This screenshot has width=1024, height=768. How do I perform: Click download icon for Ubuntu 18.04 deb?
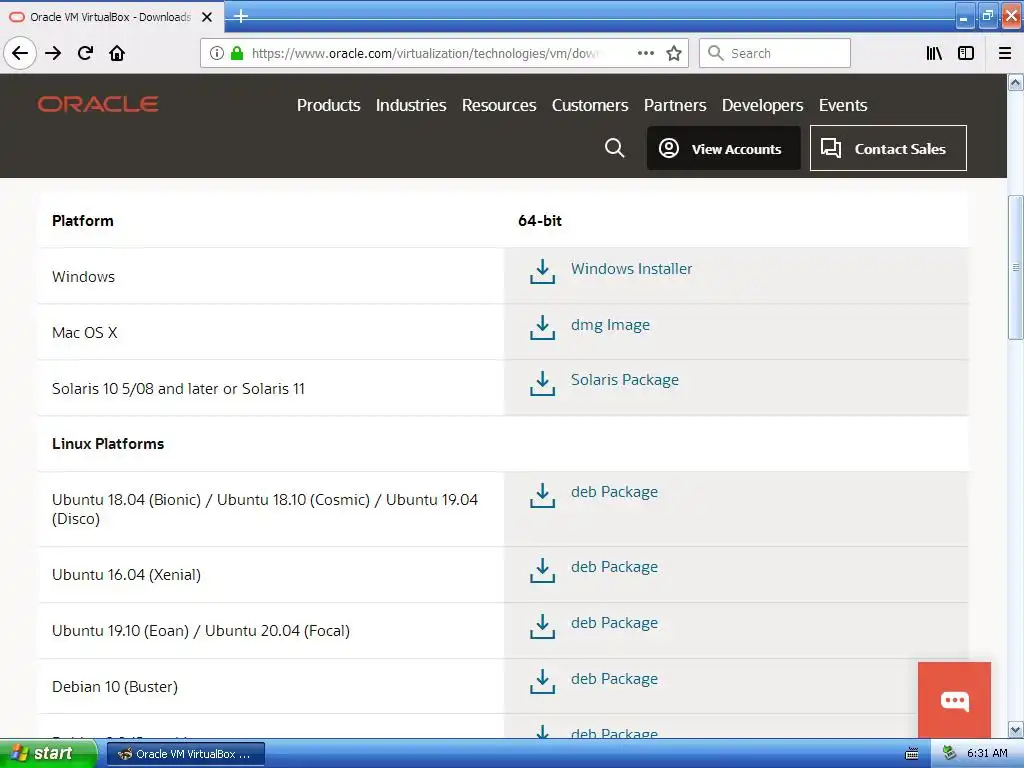pyautogui.click(x=542, y=496)
